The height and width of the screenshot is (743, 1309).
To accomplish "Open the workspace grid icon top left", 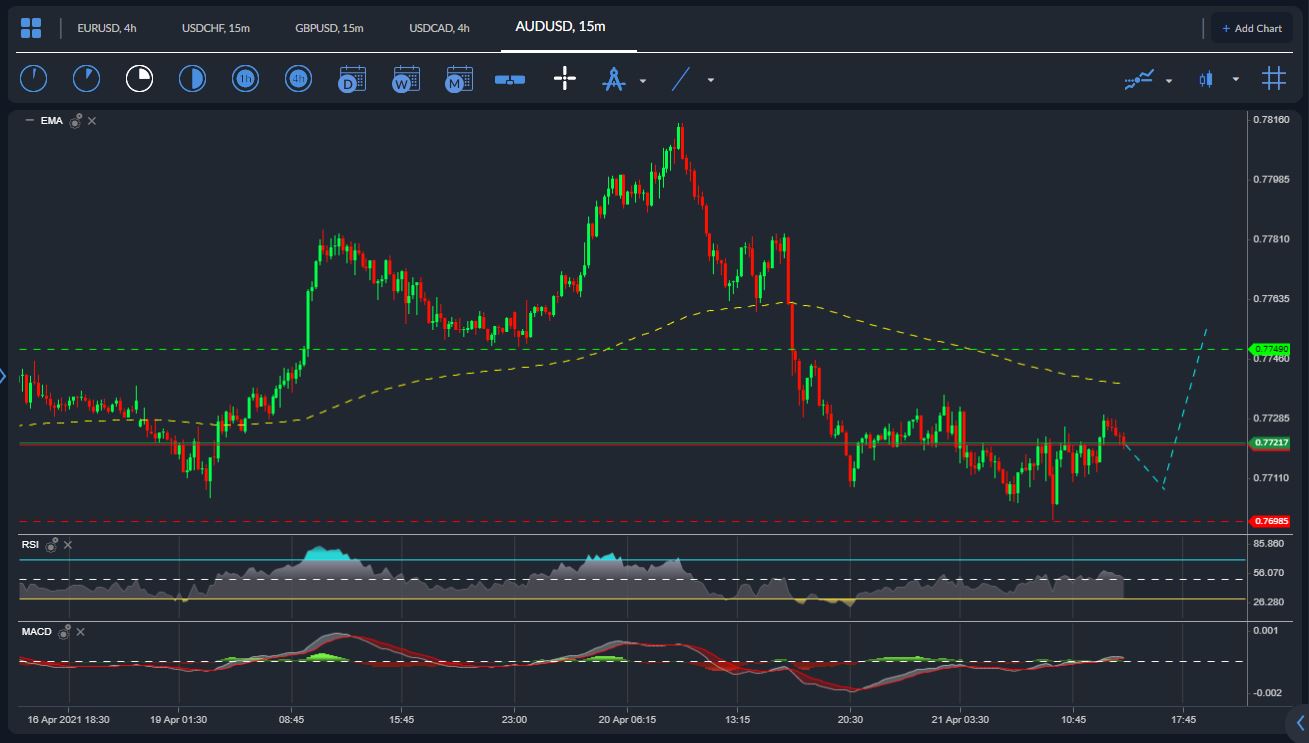I will [x=31, y=27].
